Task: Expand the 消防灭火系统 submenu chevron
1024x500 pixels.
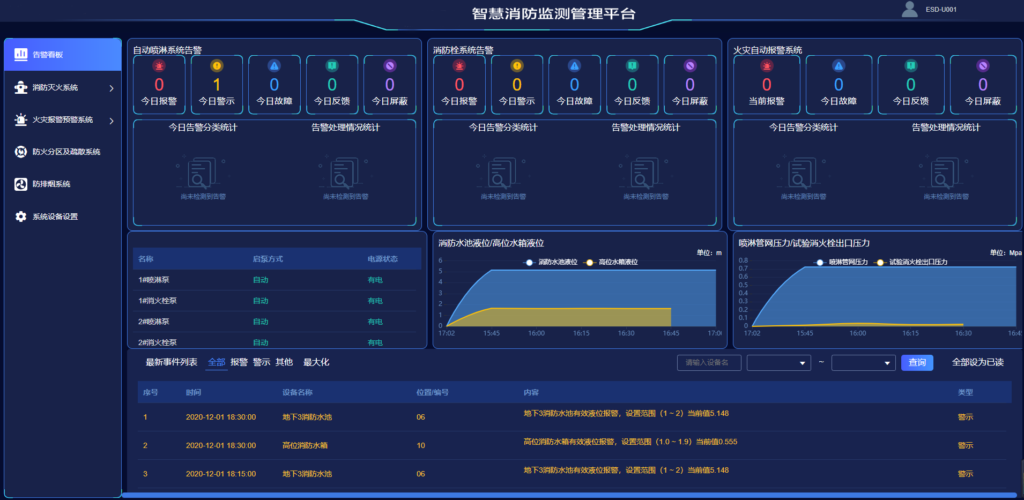Action: [111, 88]
